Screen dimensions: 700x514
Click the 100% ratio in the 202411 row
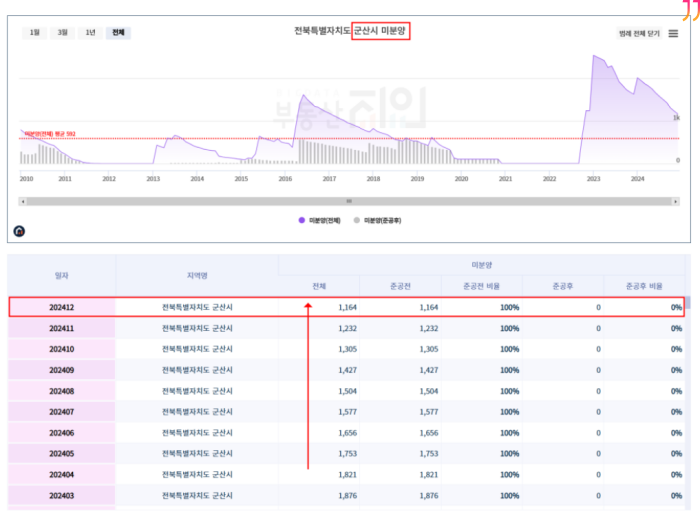pos(509,328)
